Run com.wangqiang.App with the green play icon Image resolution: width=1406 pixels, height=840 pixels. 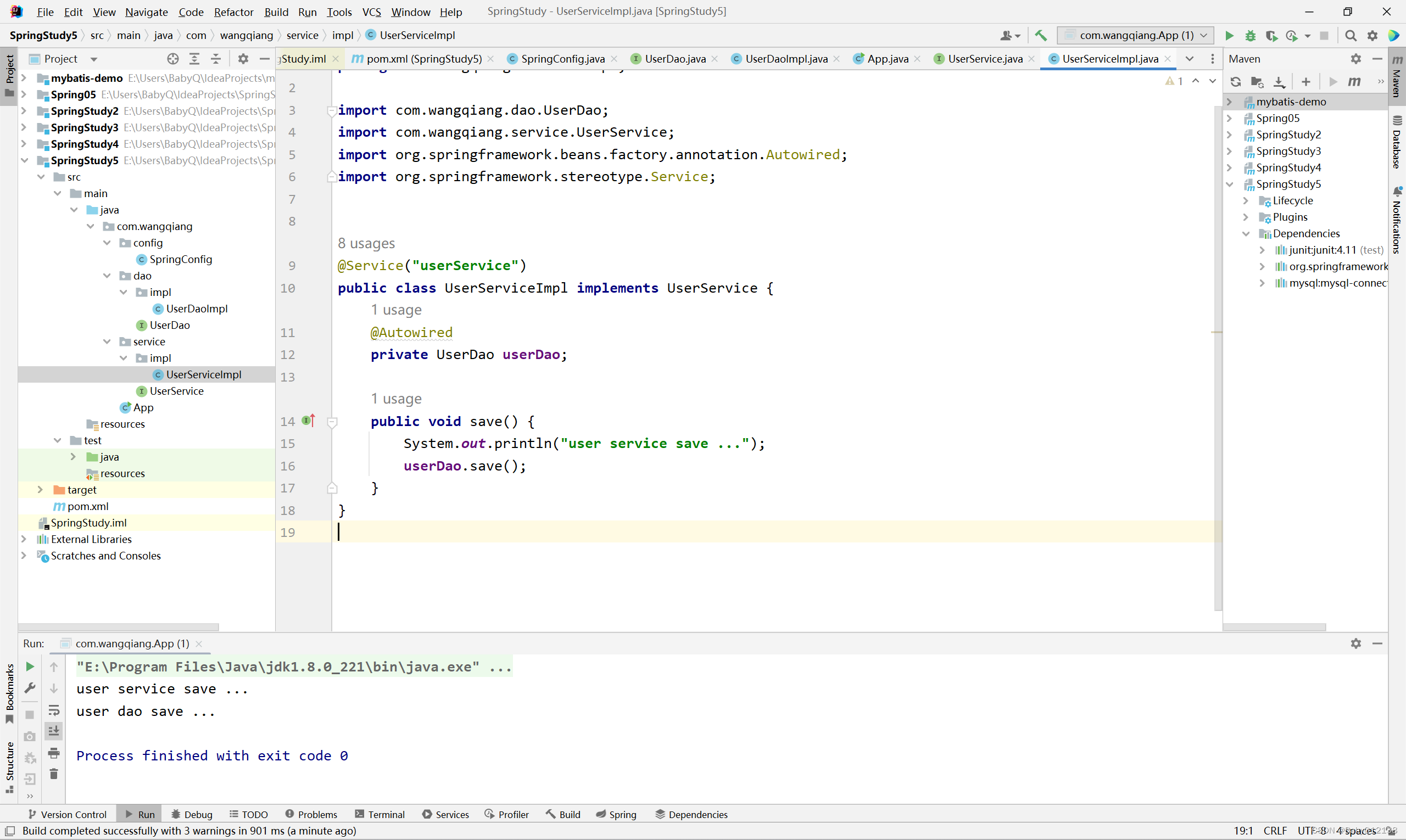tap(1229, 36)
